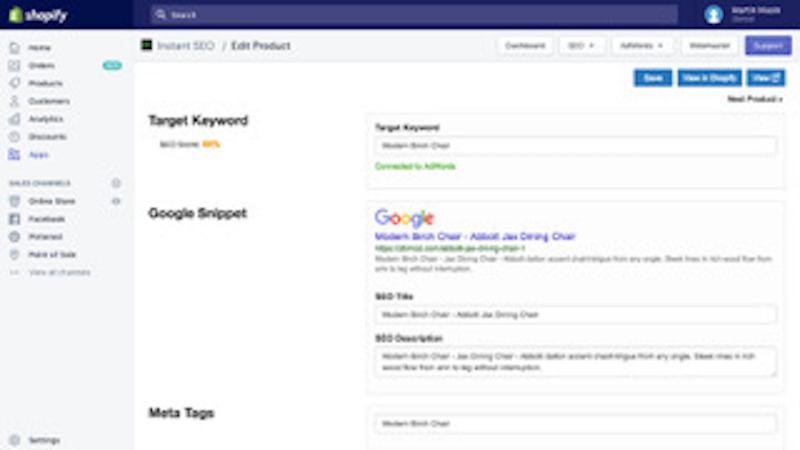Go to Discounts in sidebar
Viewport: 800px width, 450px height.
pos(47,137)
